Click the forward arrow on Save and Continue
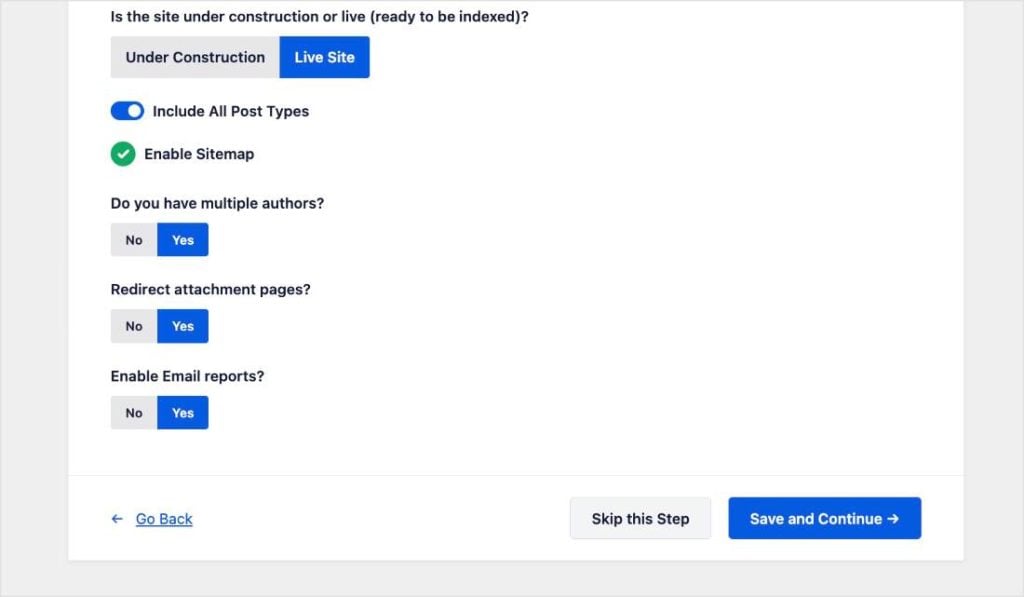 [x=895, y=518]
